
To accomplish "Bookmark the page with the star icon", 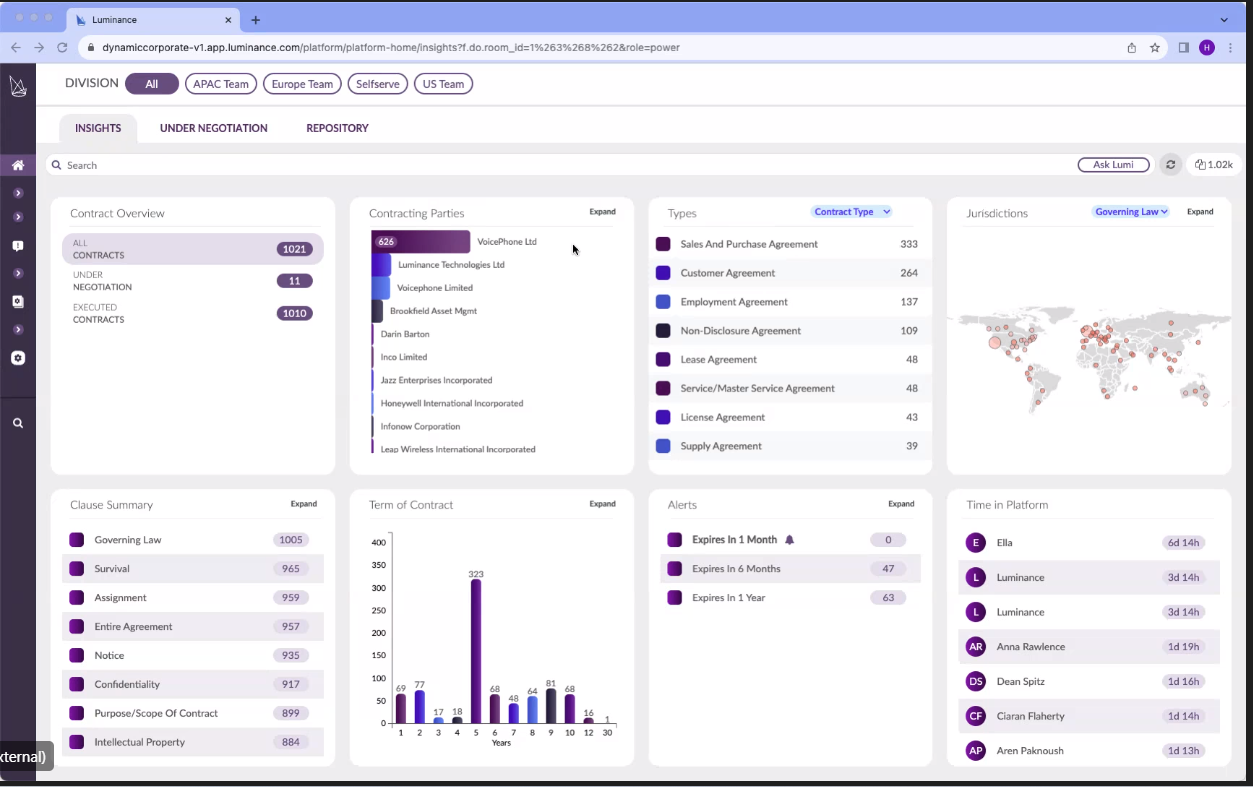I will [x=1155, y=47].
